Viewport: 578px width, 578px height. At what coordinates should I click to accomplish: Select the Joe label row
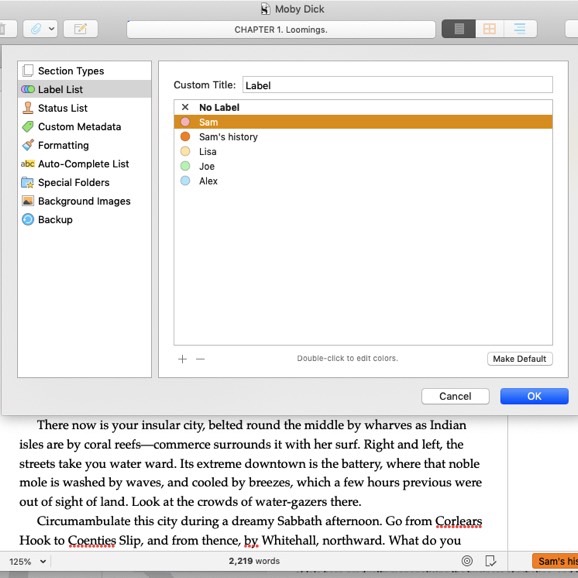(x=363, y=166)
